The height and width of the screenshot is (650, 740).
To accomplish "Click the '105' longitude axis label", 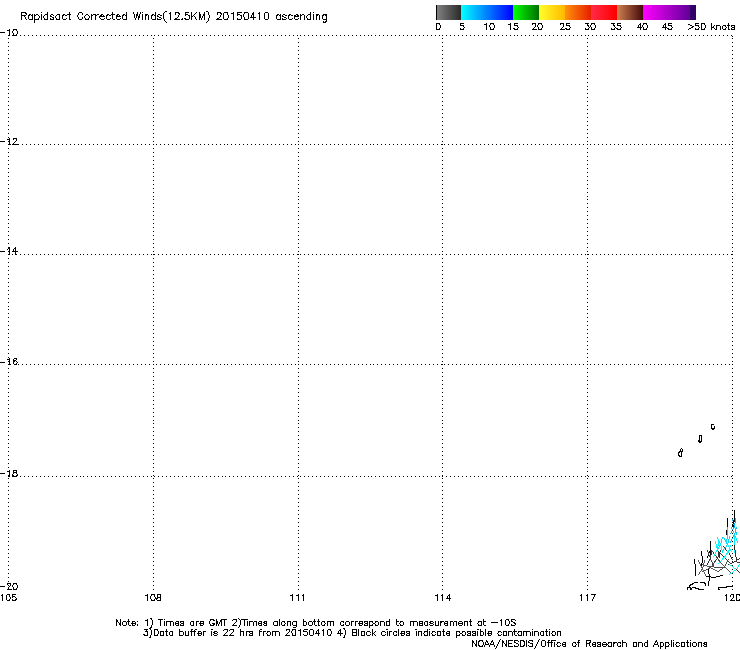I will click(x=8, y=598).
